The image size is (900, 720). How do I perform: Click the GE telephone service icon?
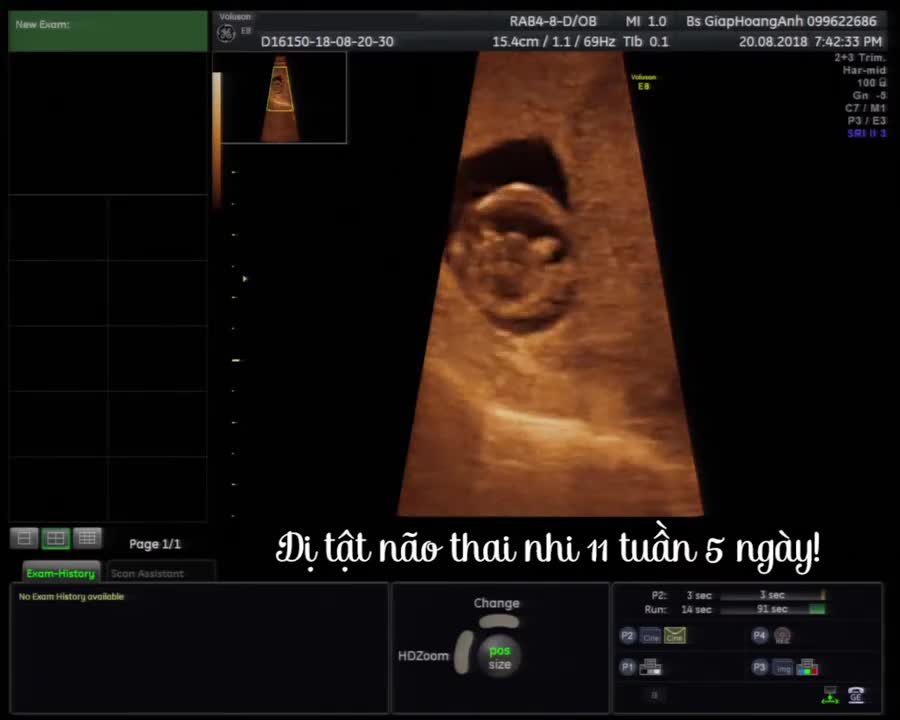(856, 695)
